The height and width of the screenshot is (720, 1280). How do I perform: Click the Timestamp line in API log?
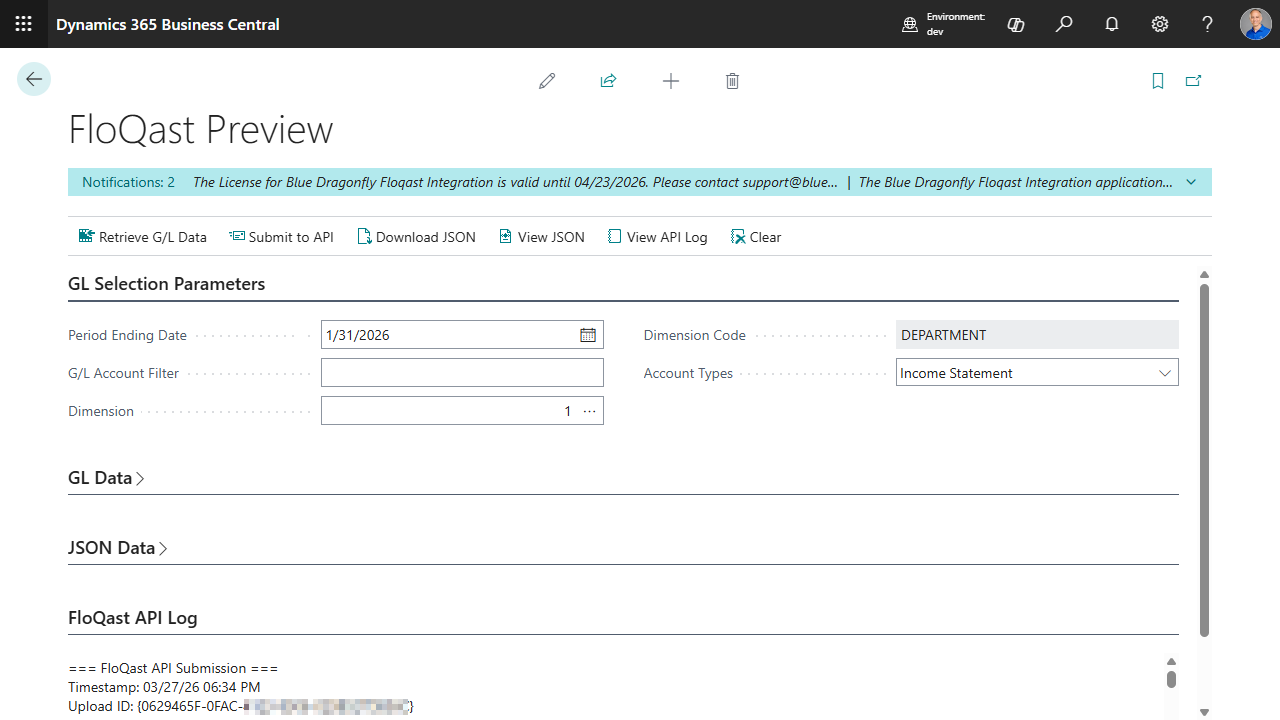[x=164, y=687]
